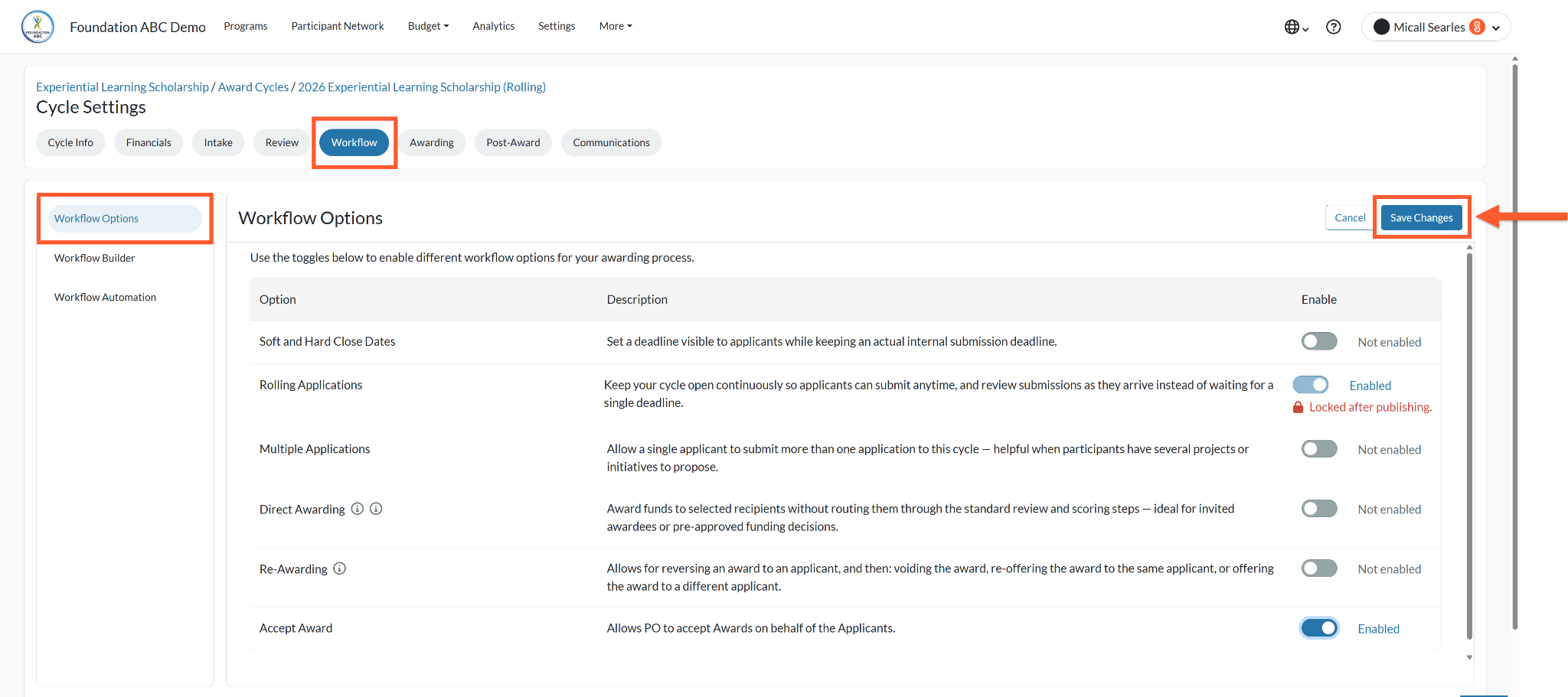Viewport: 1568px width, 697px height.
Task: Click the lock icon by Locked after publishing
Action: [1298, 407]
